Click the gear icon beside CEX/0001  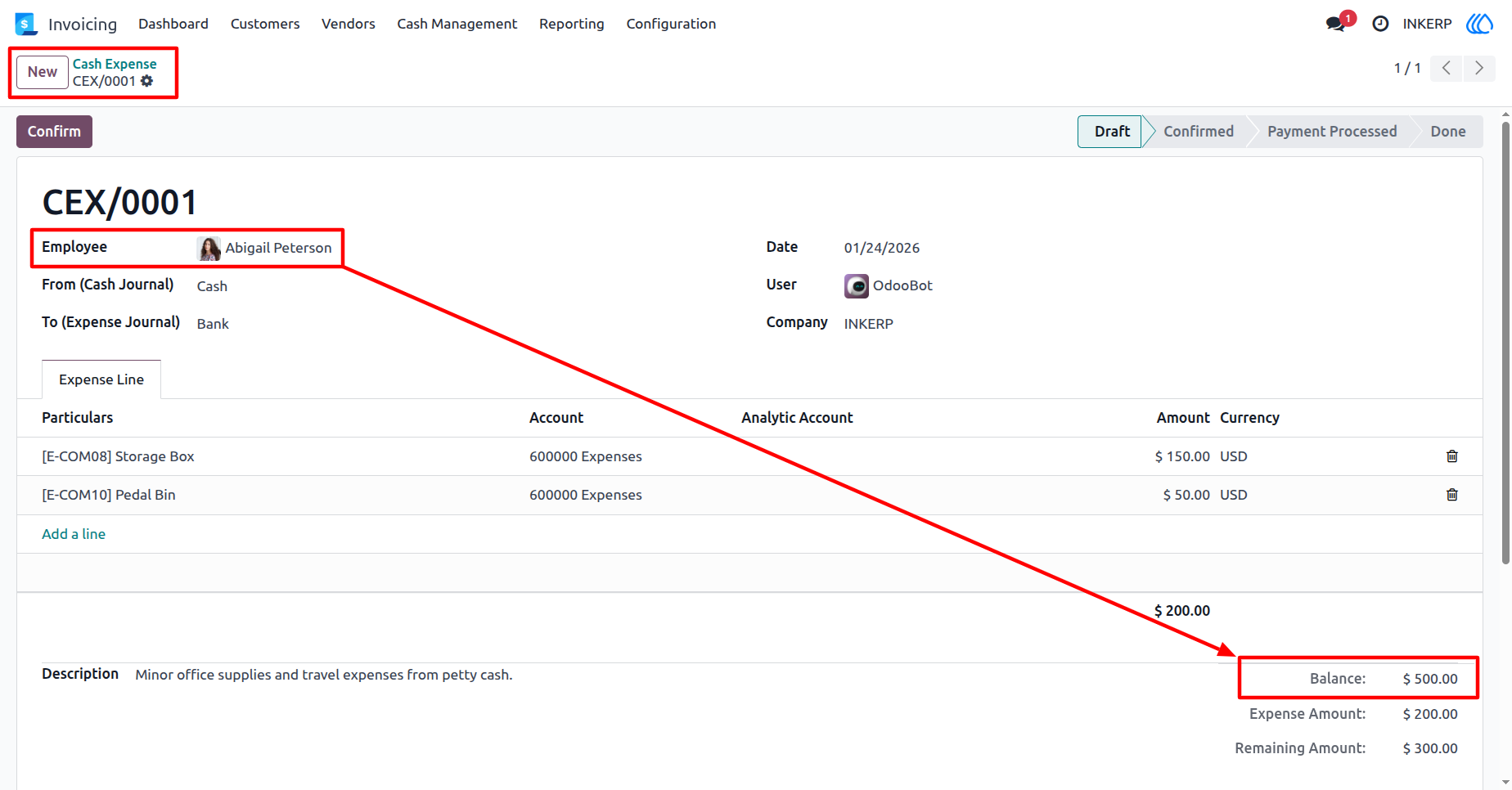(147, 81)
